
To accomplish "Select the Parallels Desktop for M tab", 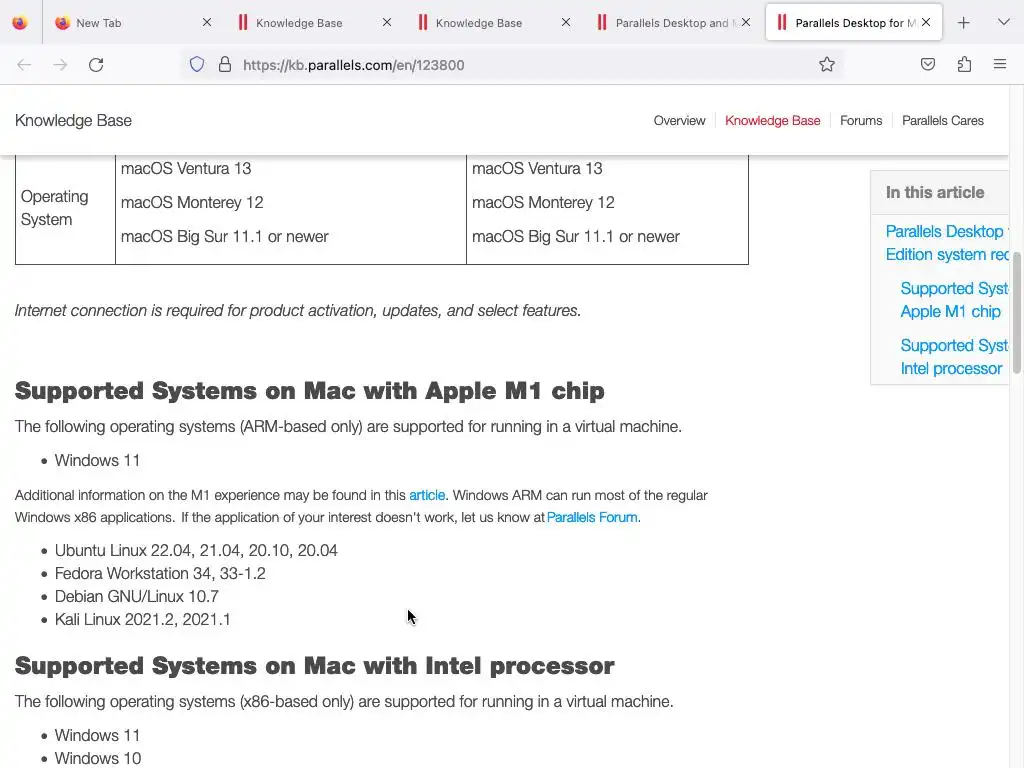I will point(854,23).
